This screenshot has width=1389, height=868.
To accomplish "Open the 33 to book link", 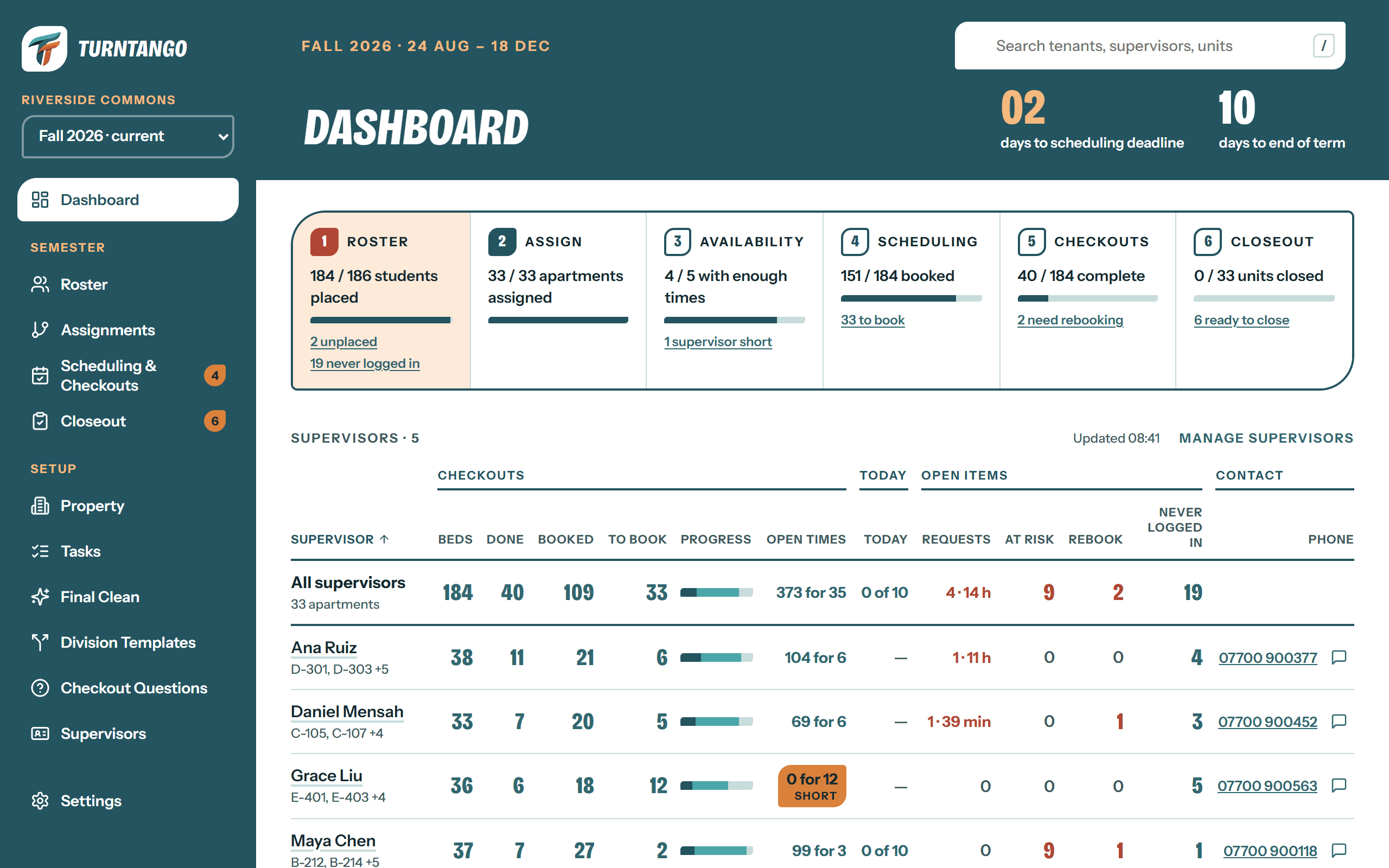I will [872, 320].
